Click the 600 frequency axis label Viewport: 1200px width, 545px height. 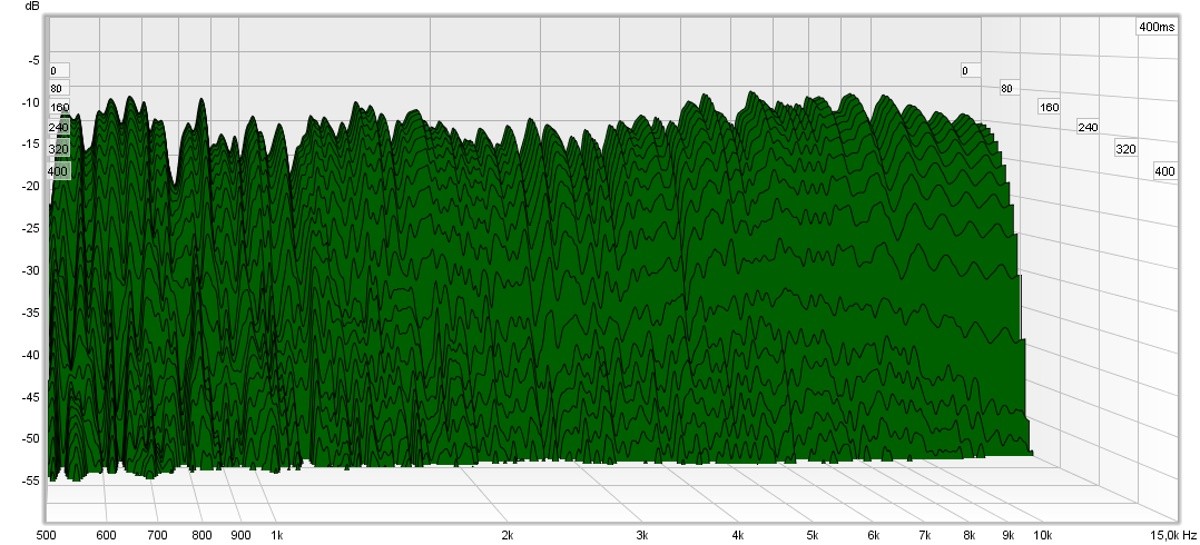tap(106, 535)
